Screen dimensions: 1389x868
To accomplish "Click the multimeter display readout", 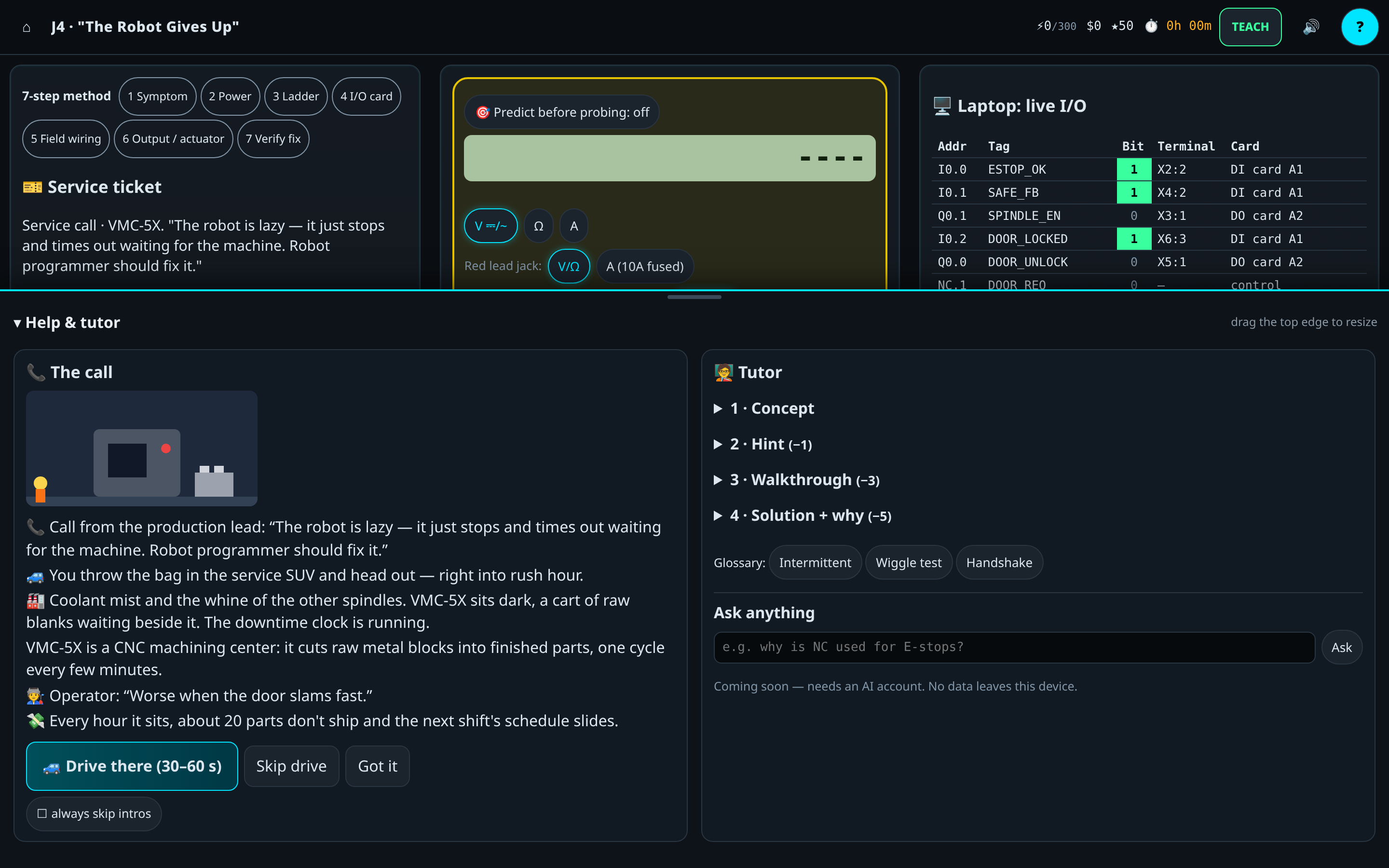I will (x=669, y=159).
